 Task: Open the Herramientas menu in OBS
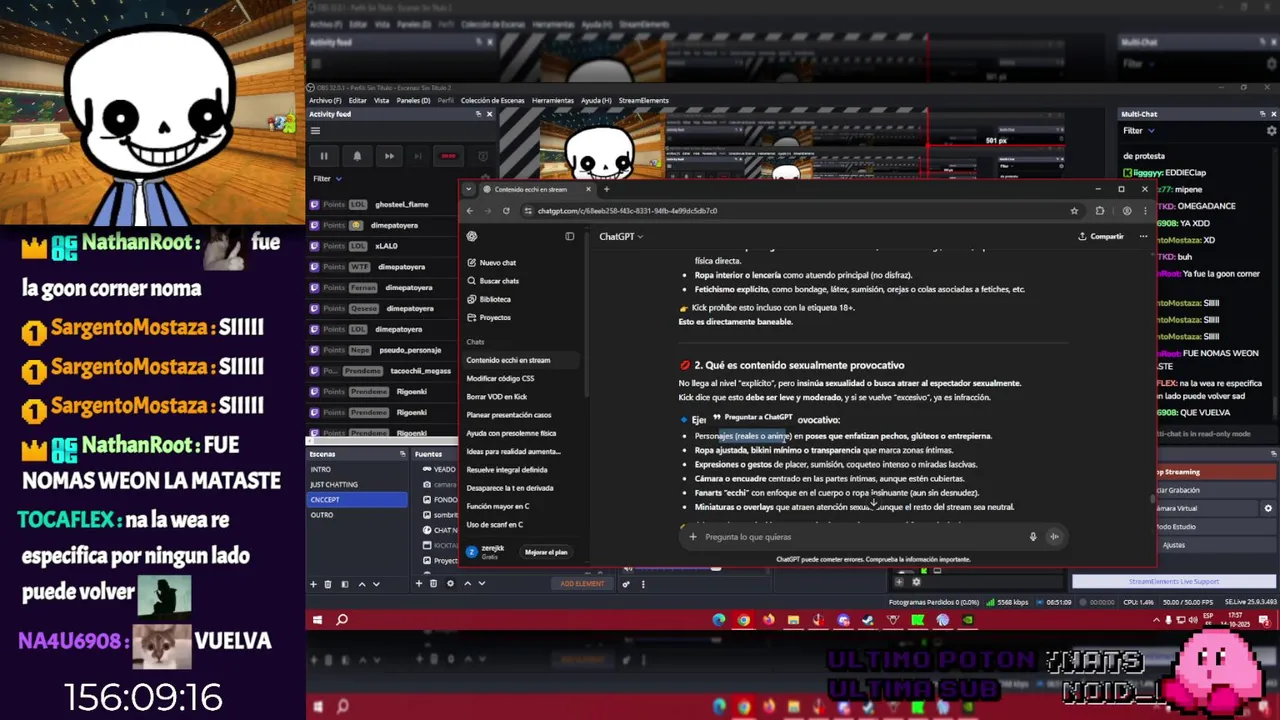(x=552, y=100)
